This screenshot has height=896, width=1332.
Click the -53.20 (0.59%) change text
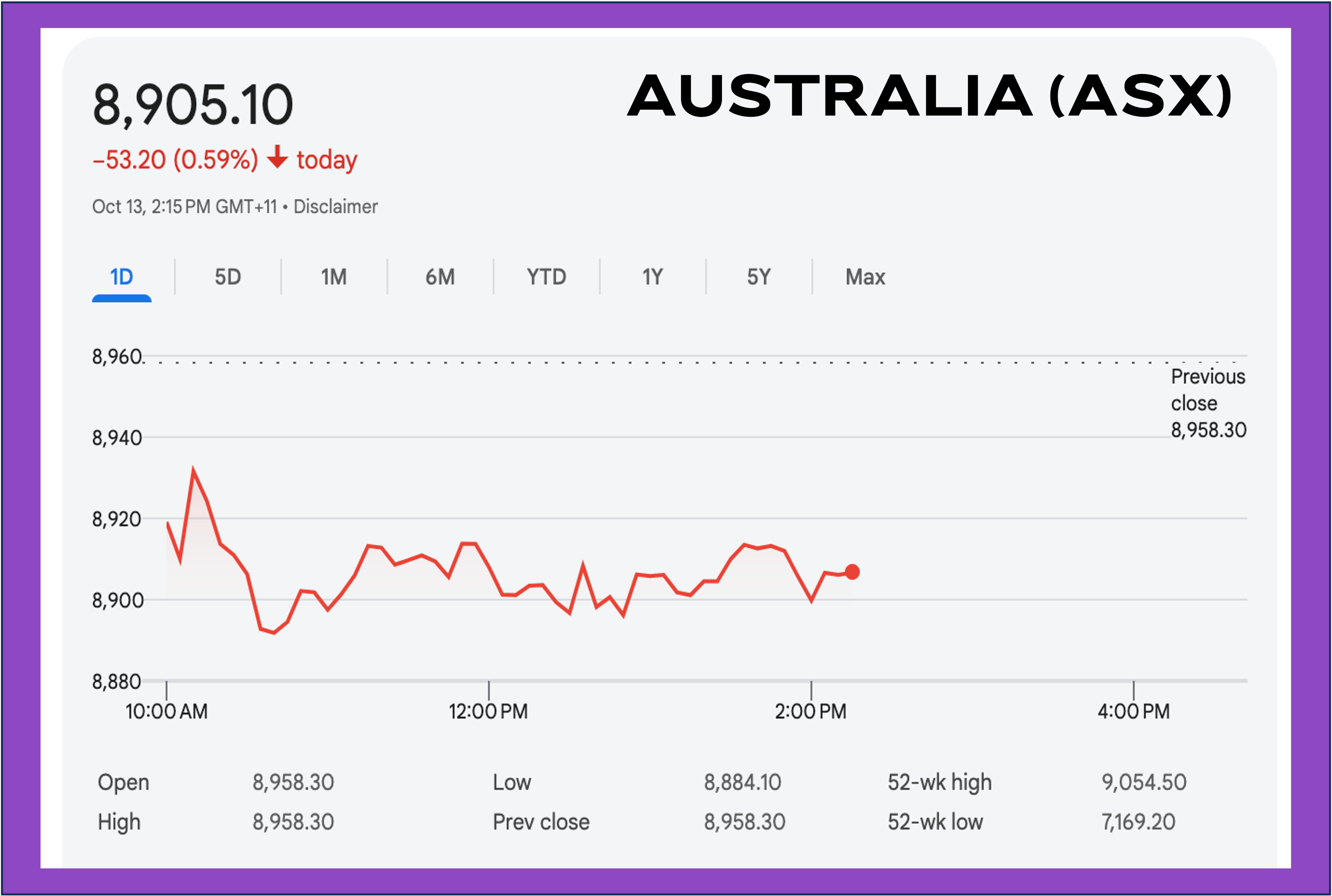176,160
